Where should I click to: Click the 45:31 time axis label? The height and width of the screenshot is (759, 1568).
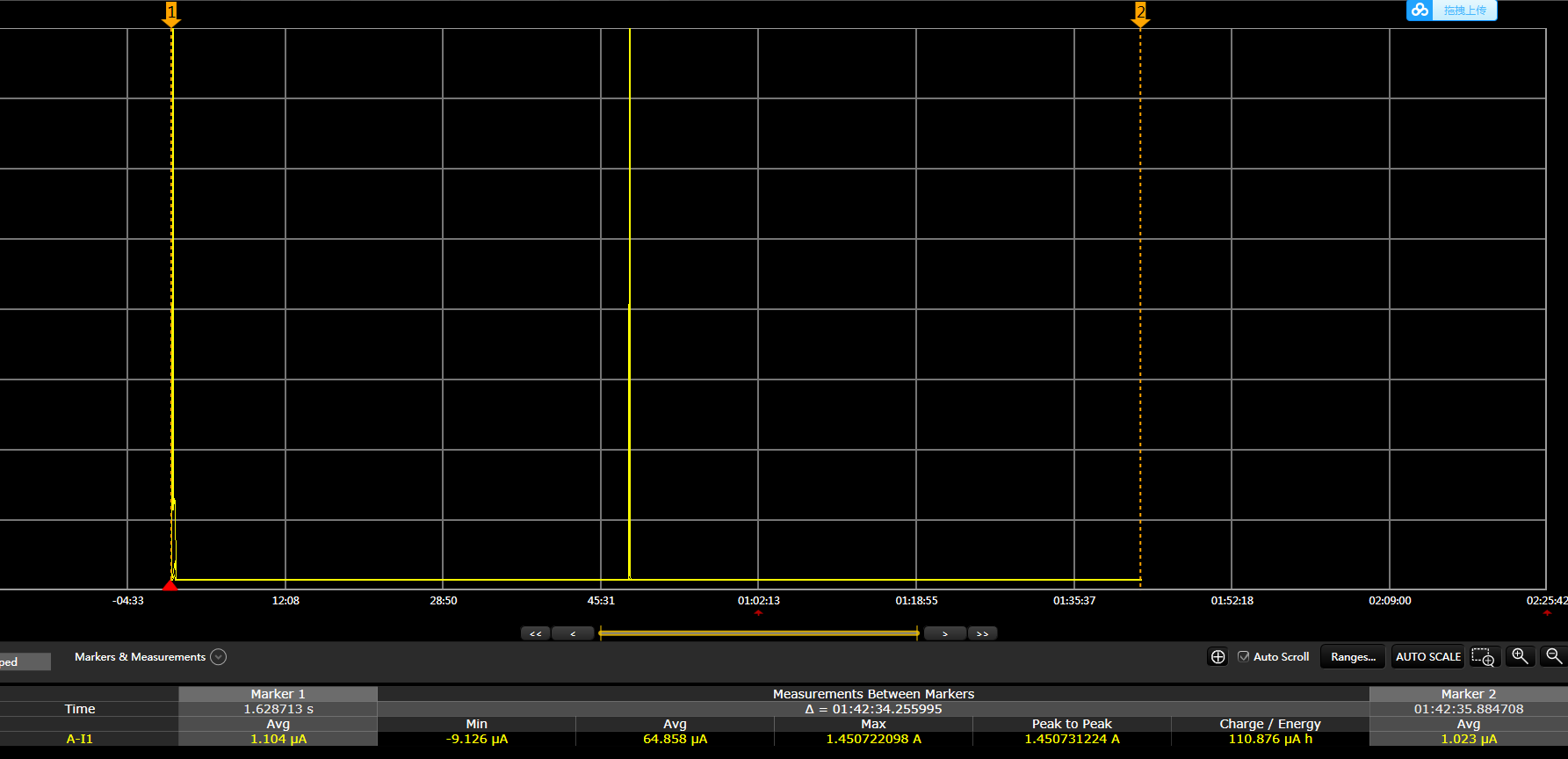[601, 601]
